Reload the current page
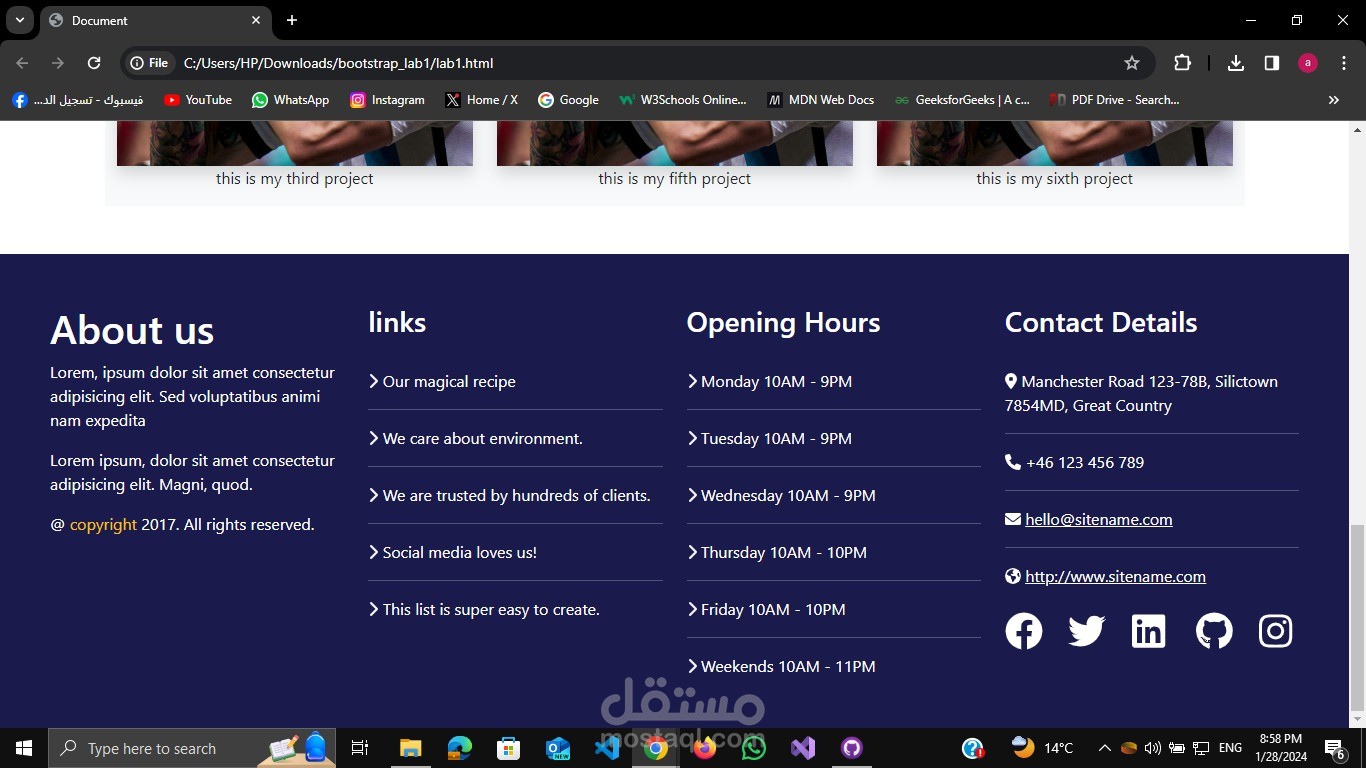The height and width of the screenshot is (768, 1366). pyautogui.click(x=94, y=63)
